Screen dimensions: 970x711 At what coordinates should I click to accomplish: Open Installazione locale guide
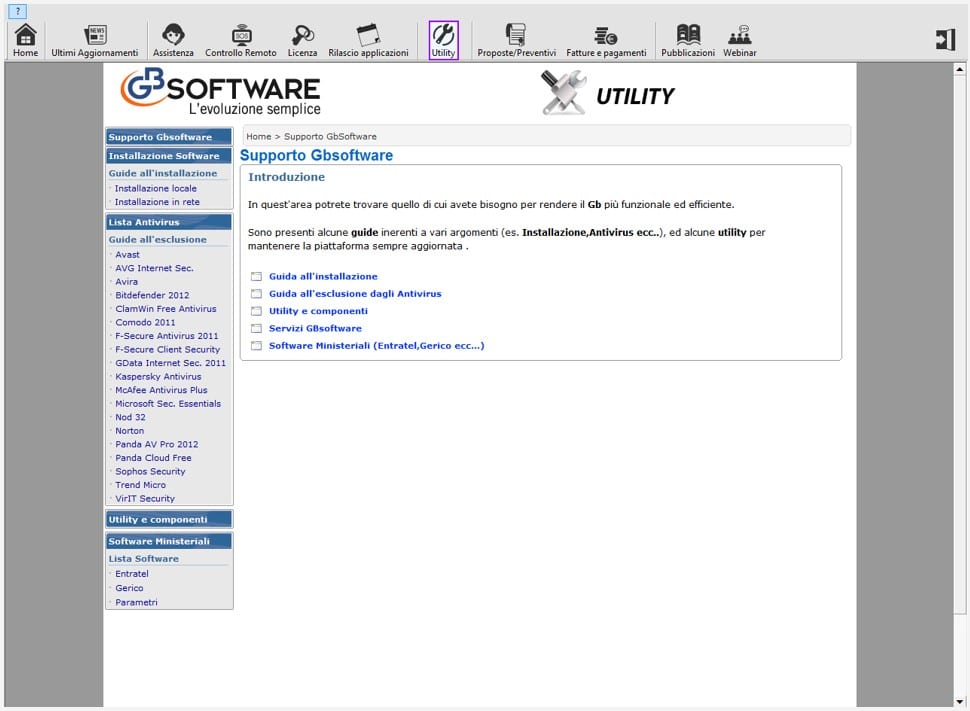click(x=156, y=188)
